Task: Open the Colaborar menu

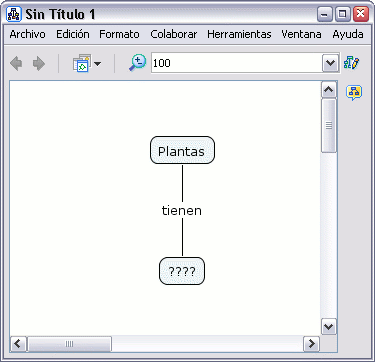Action: 174,34
